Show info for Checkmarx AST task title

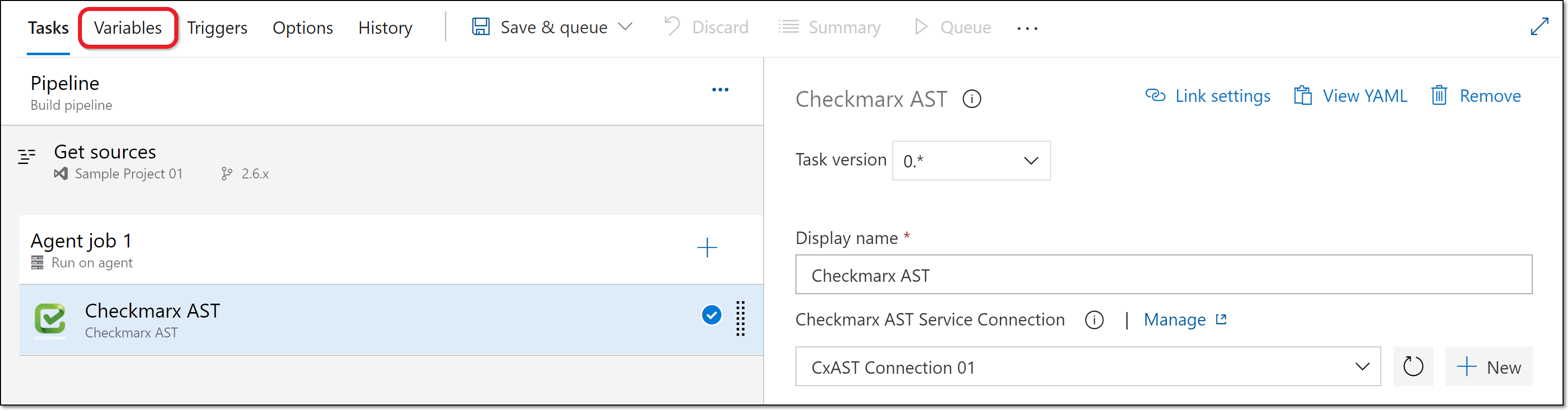[972, 99]
